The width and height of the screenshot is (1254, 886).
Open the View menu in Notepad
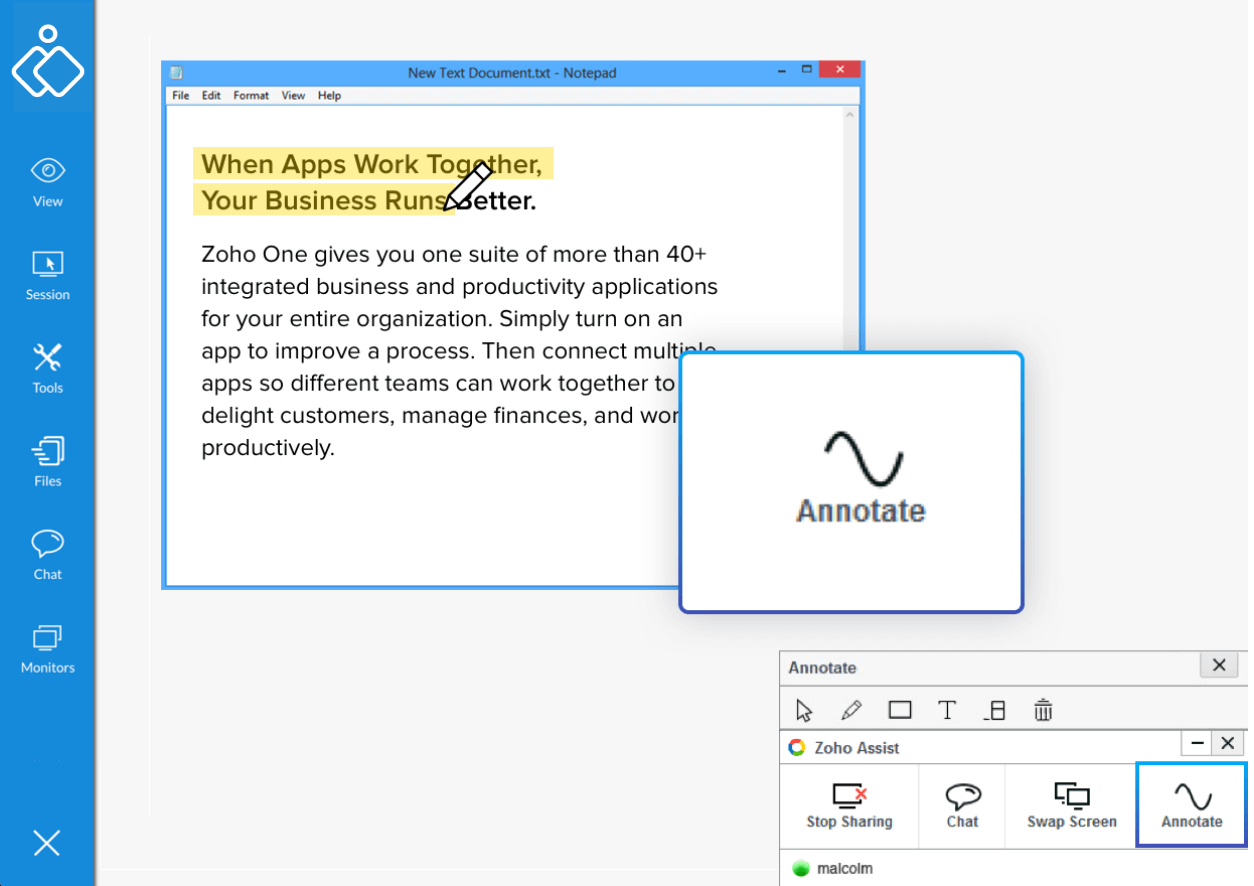[293, 95]
